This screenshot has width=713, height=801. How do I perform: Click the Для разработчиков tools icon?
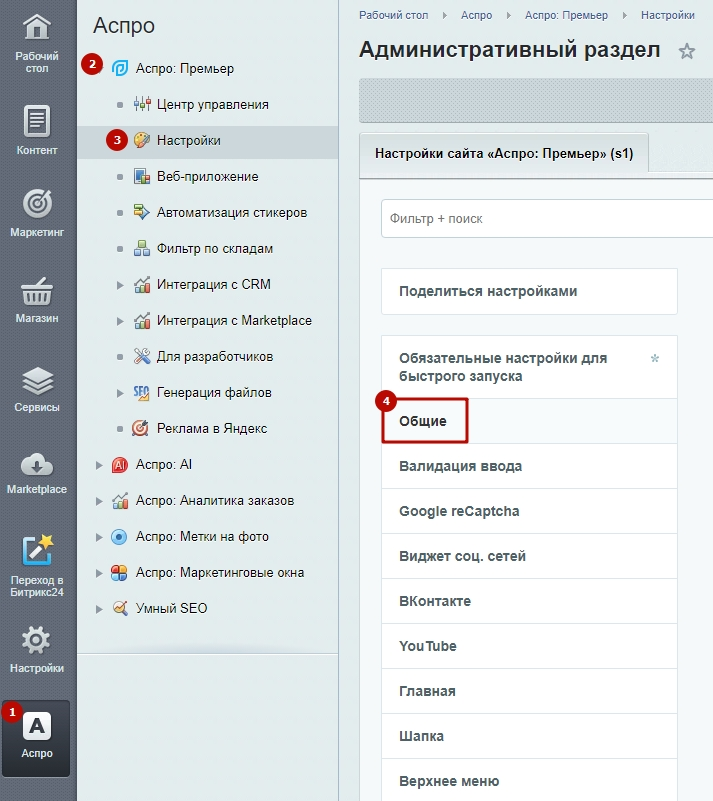point(142,356)
